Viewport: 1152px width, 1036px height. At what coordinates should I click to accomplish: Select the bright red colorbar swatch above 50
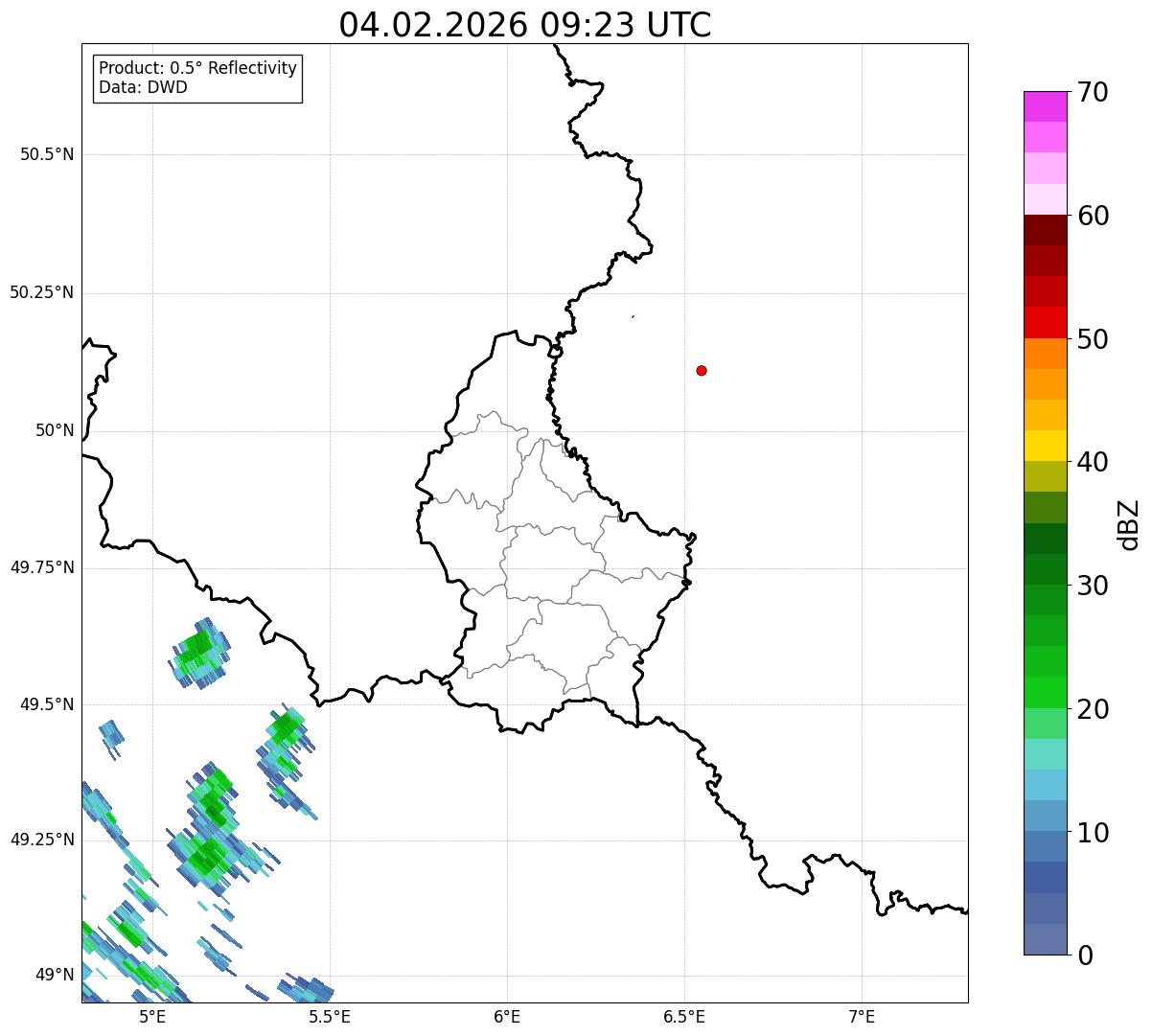1045,322
